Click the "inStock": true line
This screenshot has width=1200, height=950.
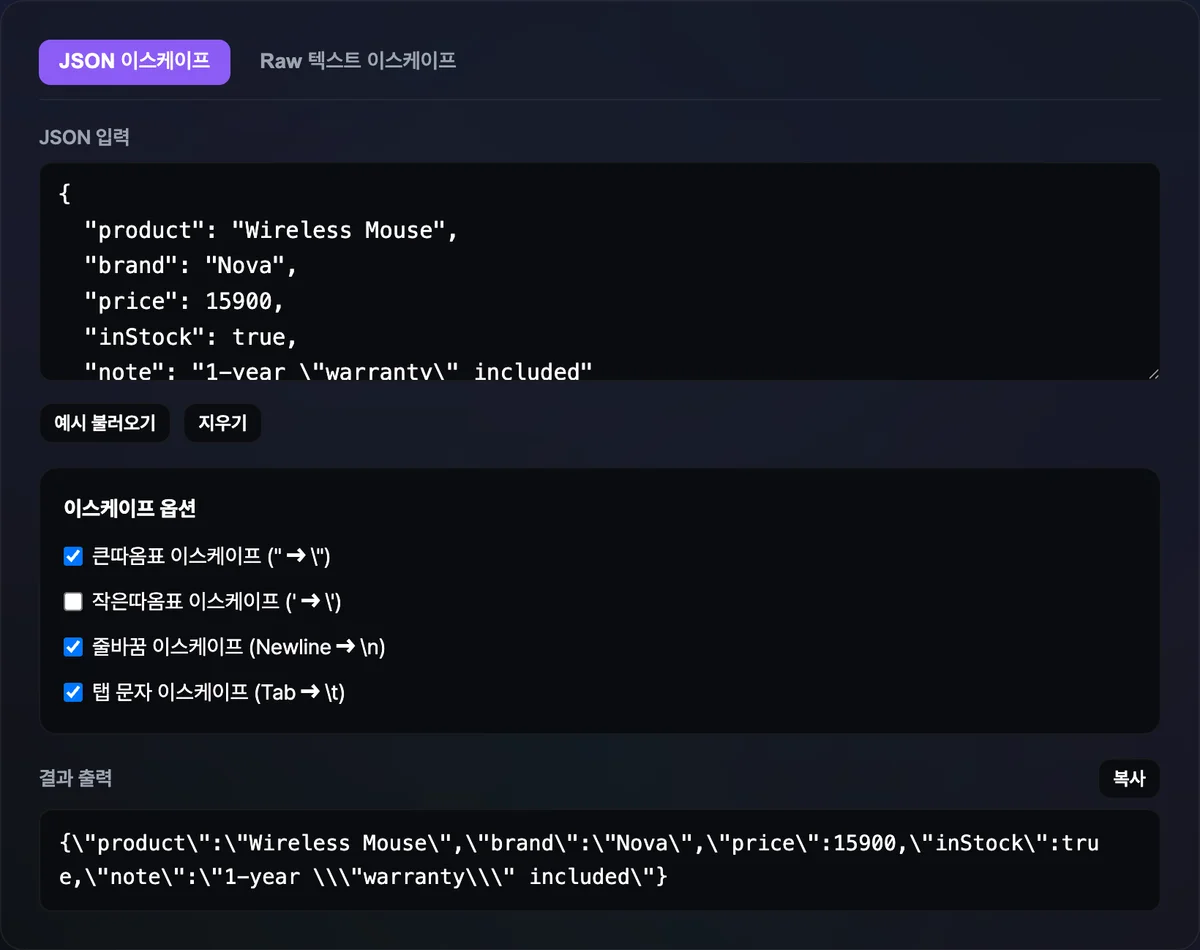191,336
